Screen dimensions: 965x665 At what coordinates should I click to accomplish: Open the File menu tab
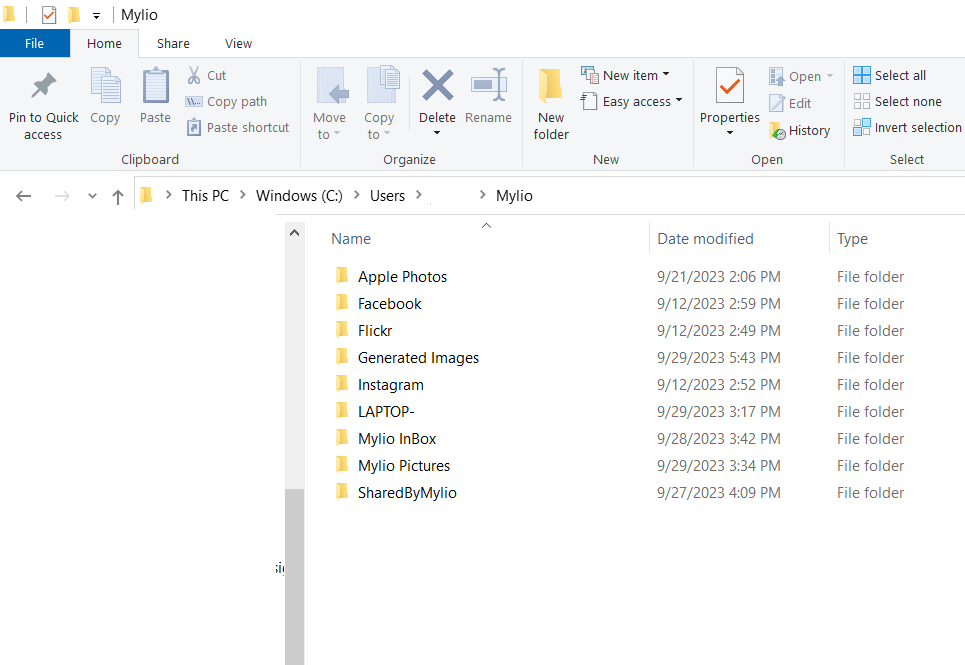click(34, 44)
